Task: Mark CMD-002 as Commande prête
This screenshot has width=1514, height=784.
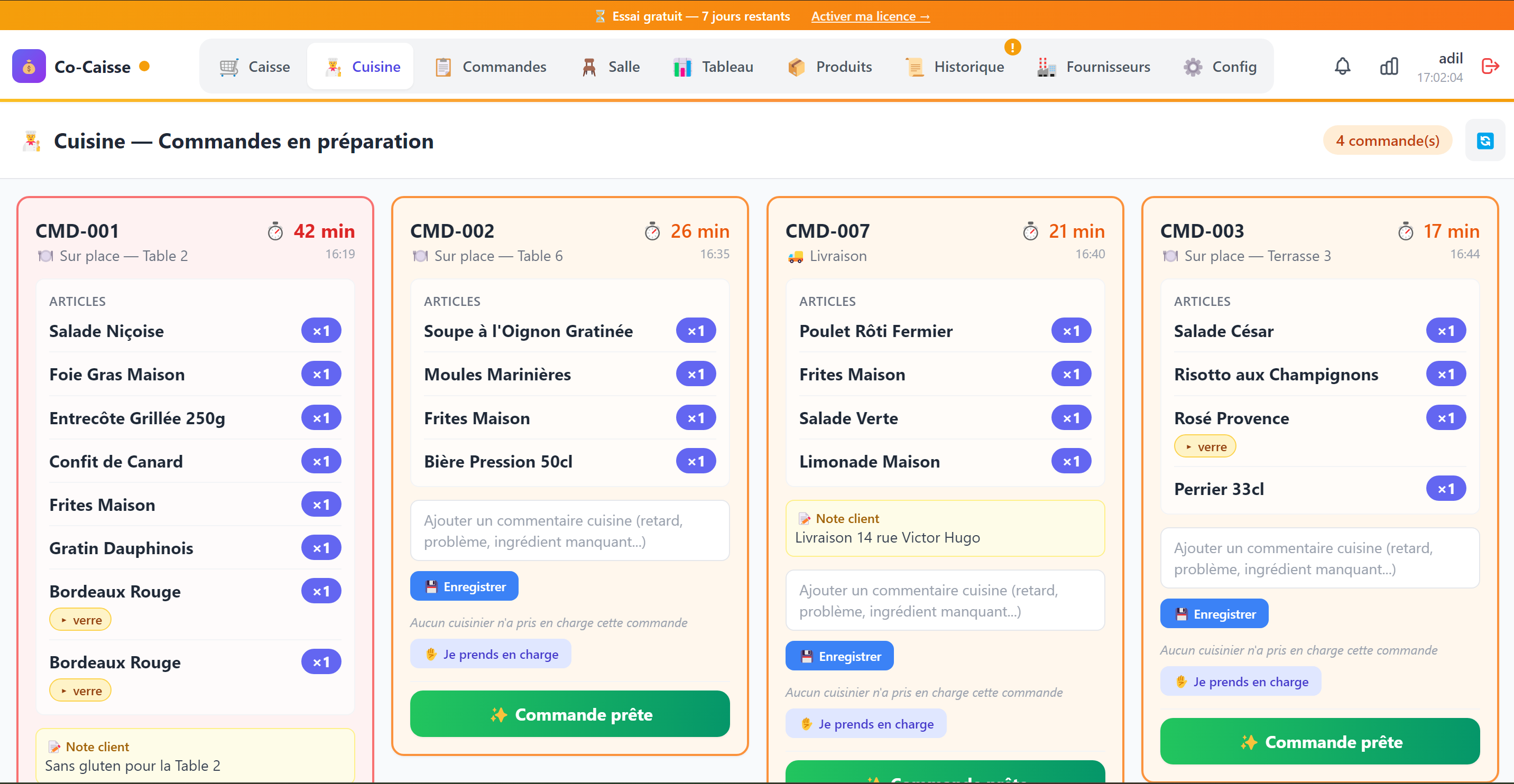Action: [x=569, y=714]
